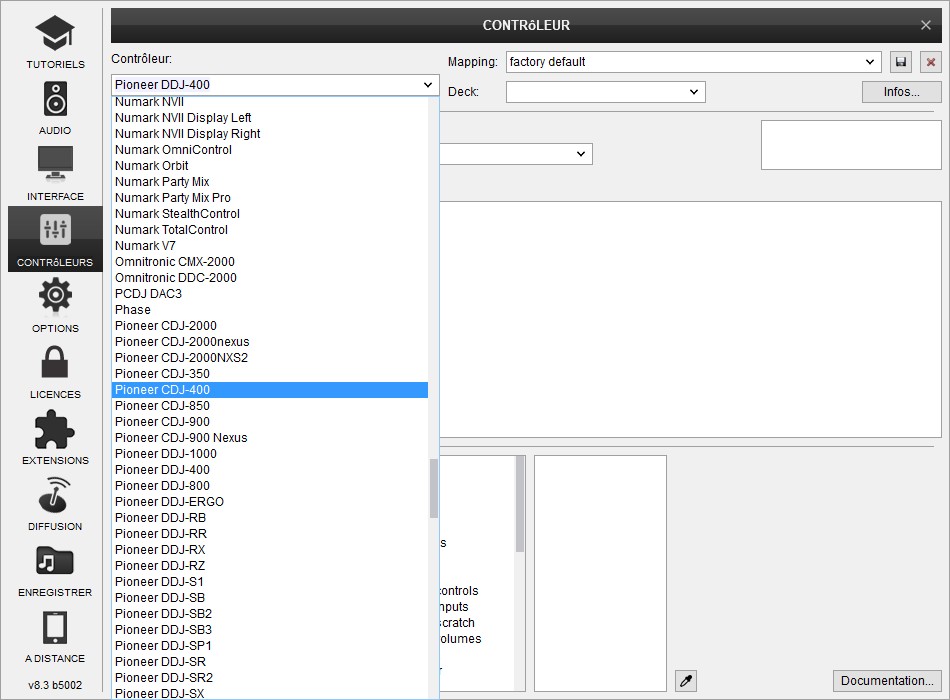This screenshot has width=950, height=700.
Task: Open the Extensions puzzle section
Action: [x=55, y=438]
